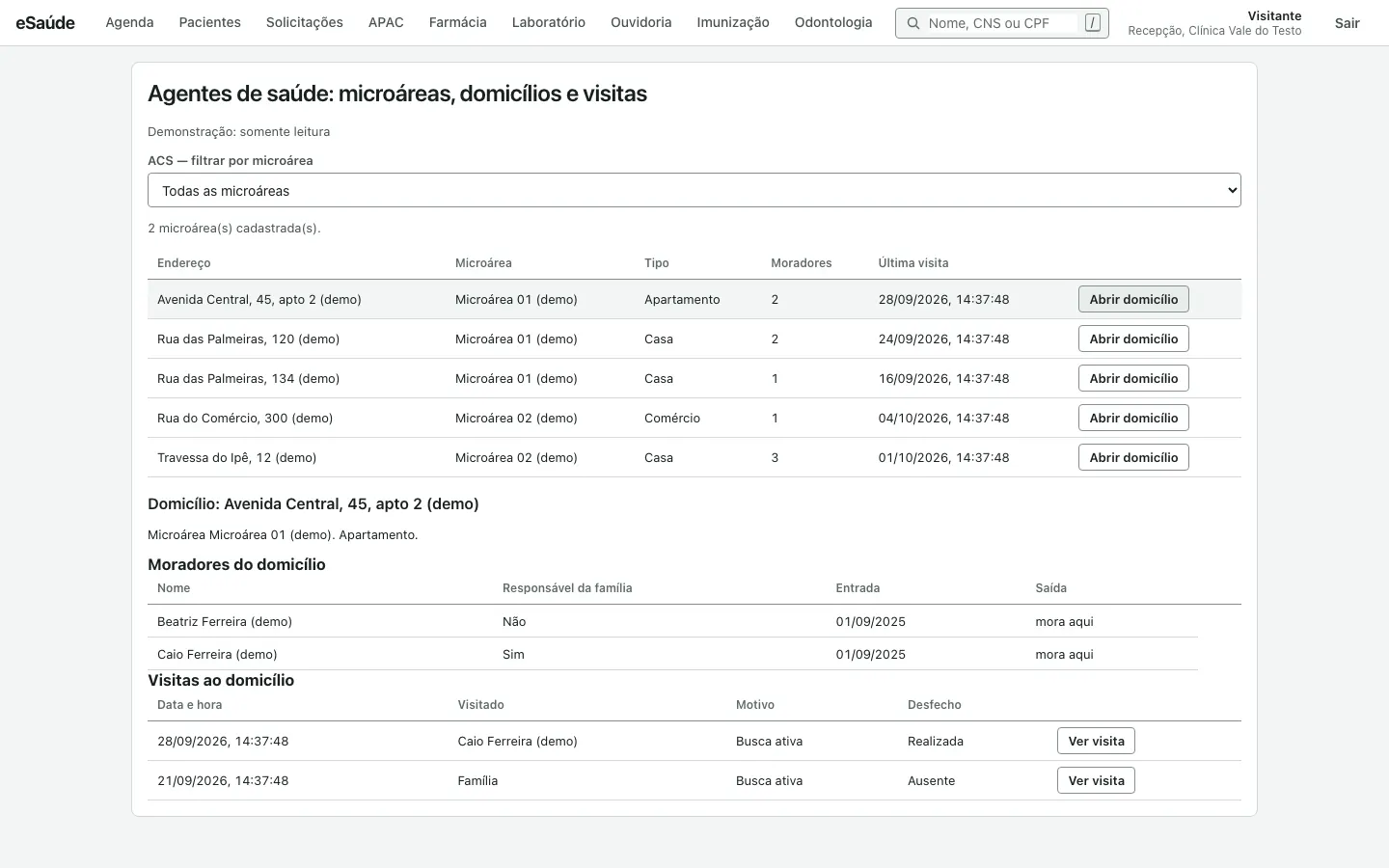Focus the Nome, CNS ou CPF search field
Viewport: 1389px width, 868px height.
tap(1001, 23)
